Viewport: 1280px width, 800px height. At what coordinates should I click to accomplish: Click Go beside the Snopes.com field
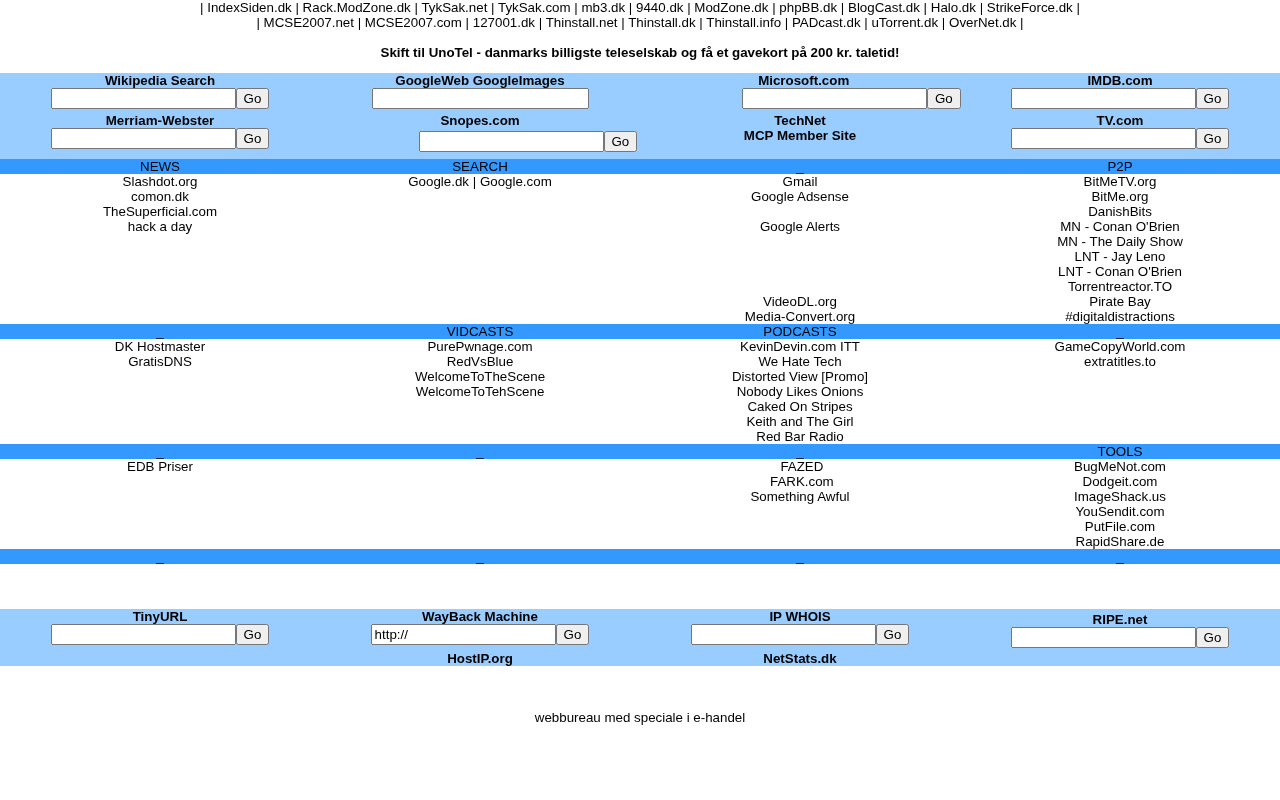click(620, 142)
